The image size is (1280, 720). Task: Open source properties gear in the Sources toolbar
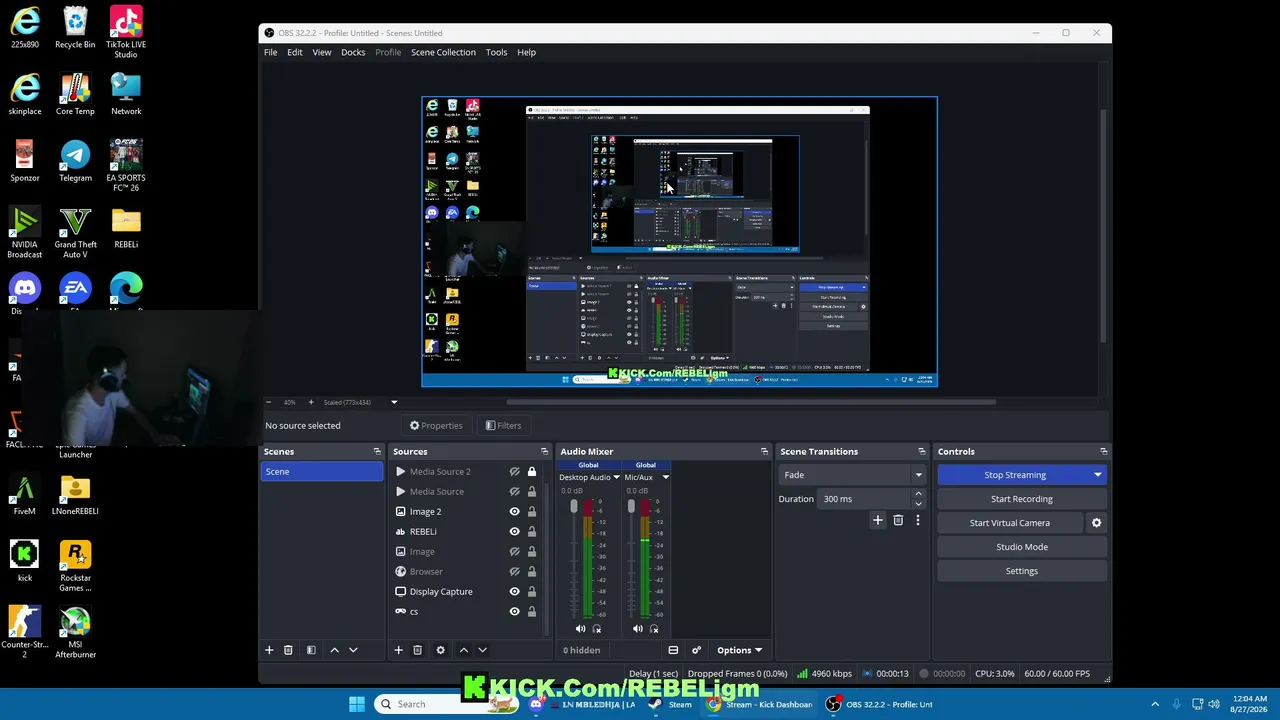coord(440,650)
